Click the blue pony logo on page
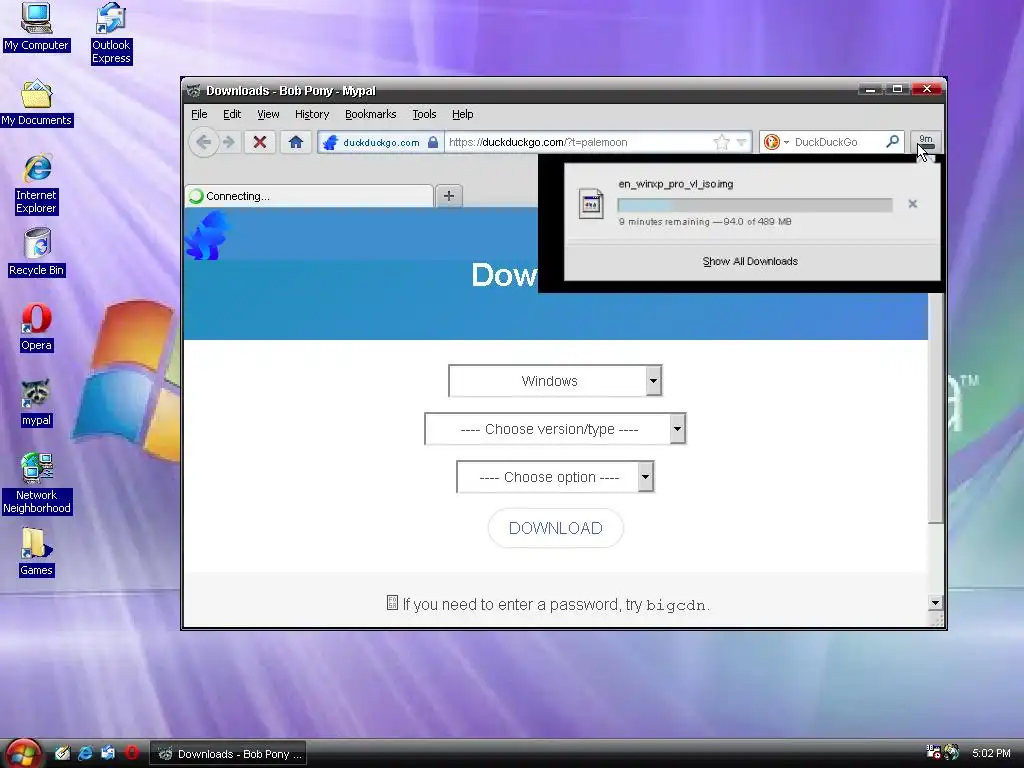This screenshot has width=1024, height=768. [207, 235]
